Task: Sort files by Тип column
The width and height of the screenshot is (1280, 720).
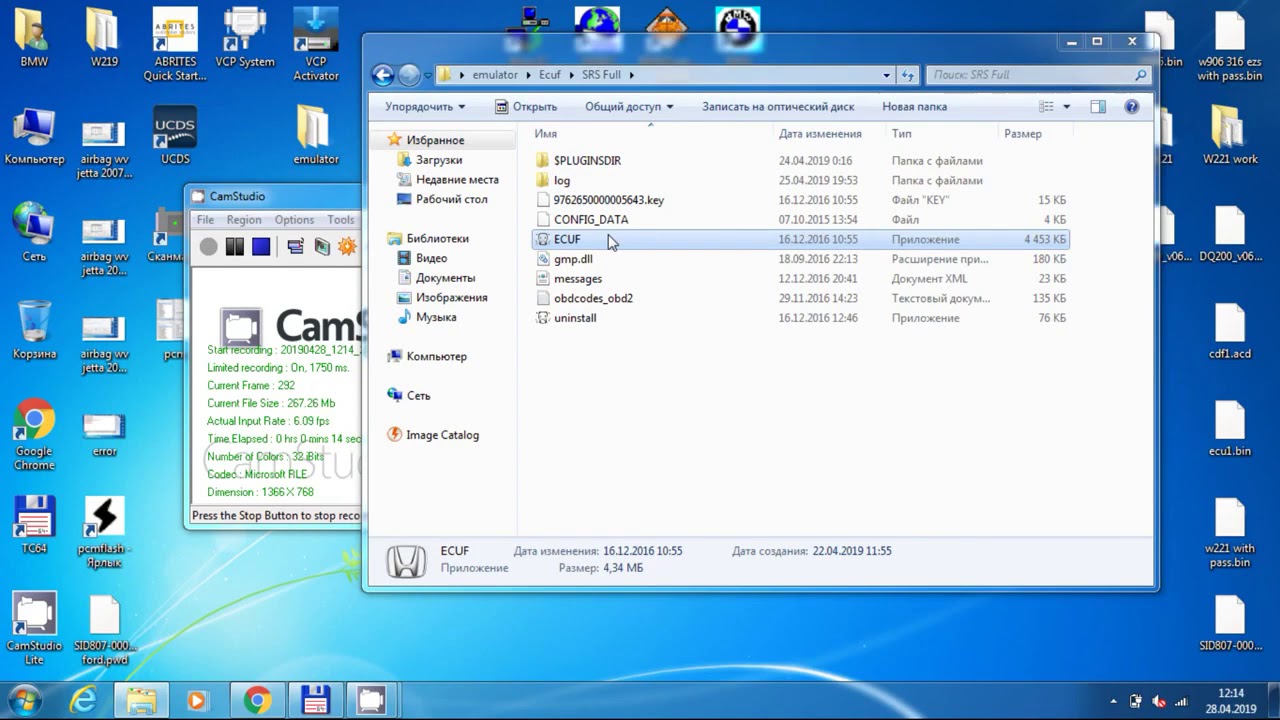Action: pos(942,134)
